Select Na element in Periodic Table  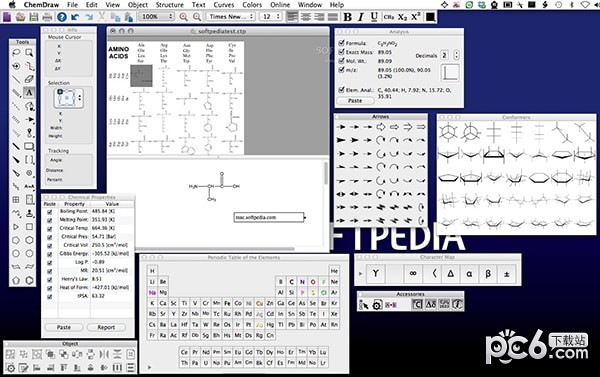(x=152, y=292)
